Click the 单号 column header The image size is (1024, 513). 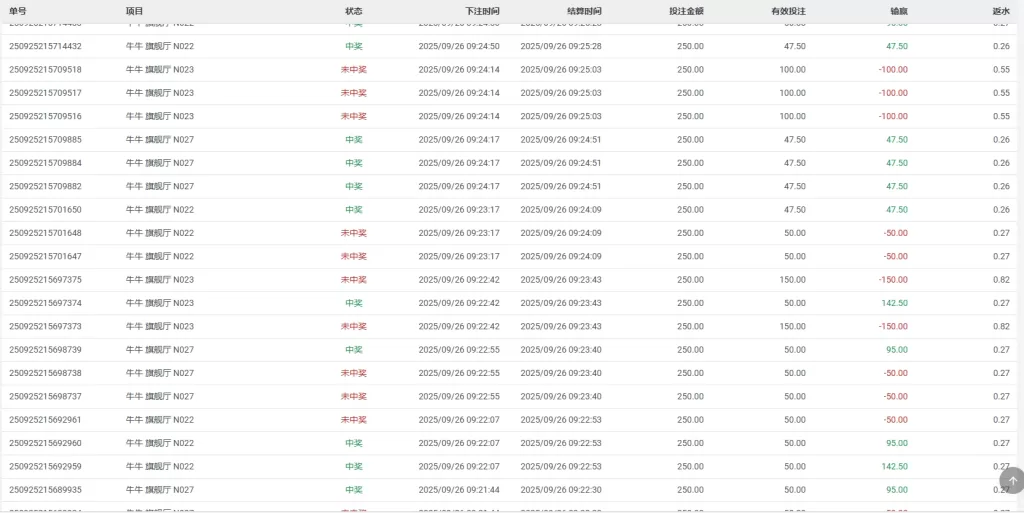18,11
